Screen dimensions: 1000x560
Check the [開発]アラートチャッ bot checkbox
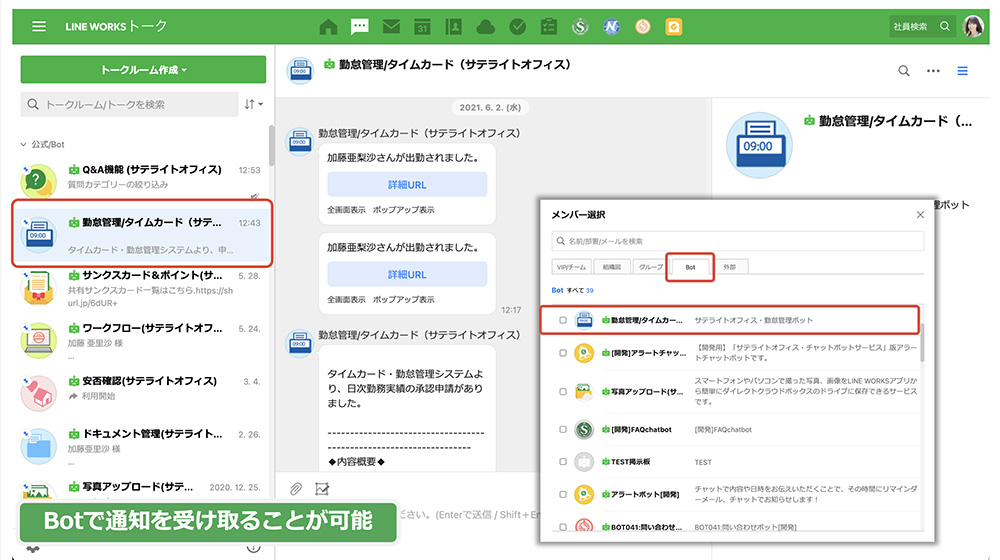pos(562,353)
